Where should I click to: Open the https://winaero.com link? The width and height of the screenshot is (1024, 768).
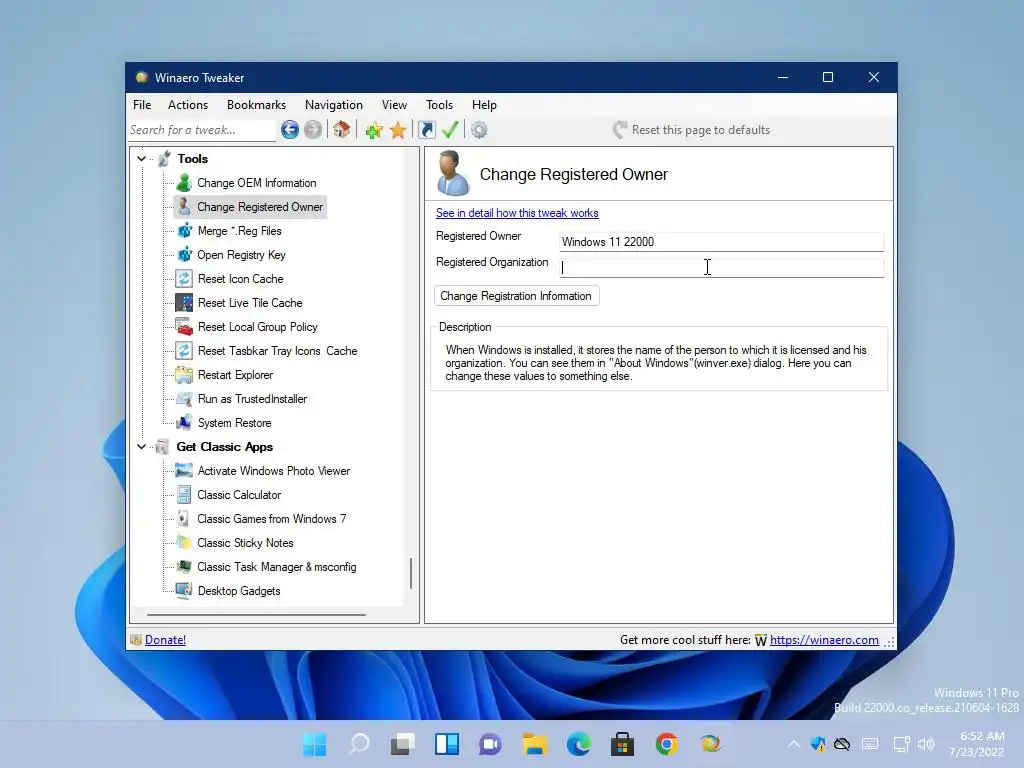click(x=824, y=640)
